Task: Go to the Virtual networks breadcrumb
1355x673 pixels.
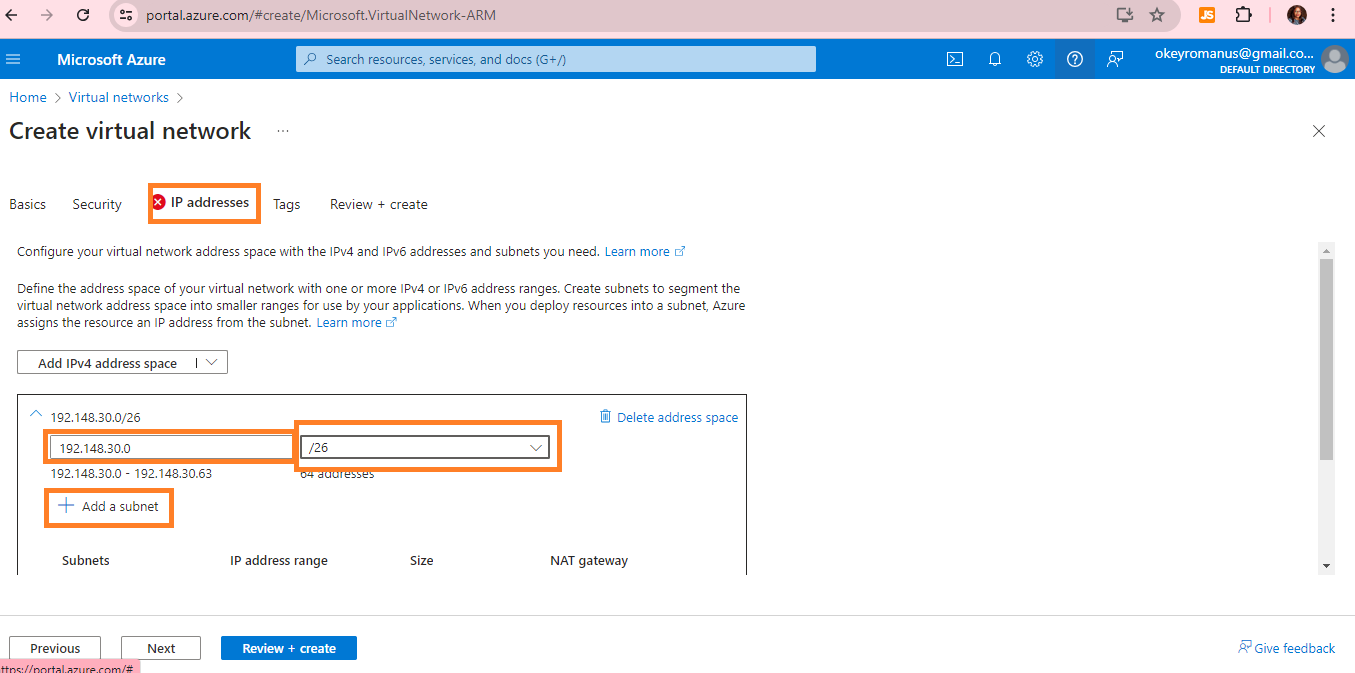Action: click(x=119, y=97)
